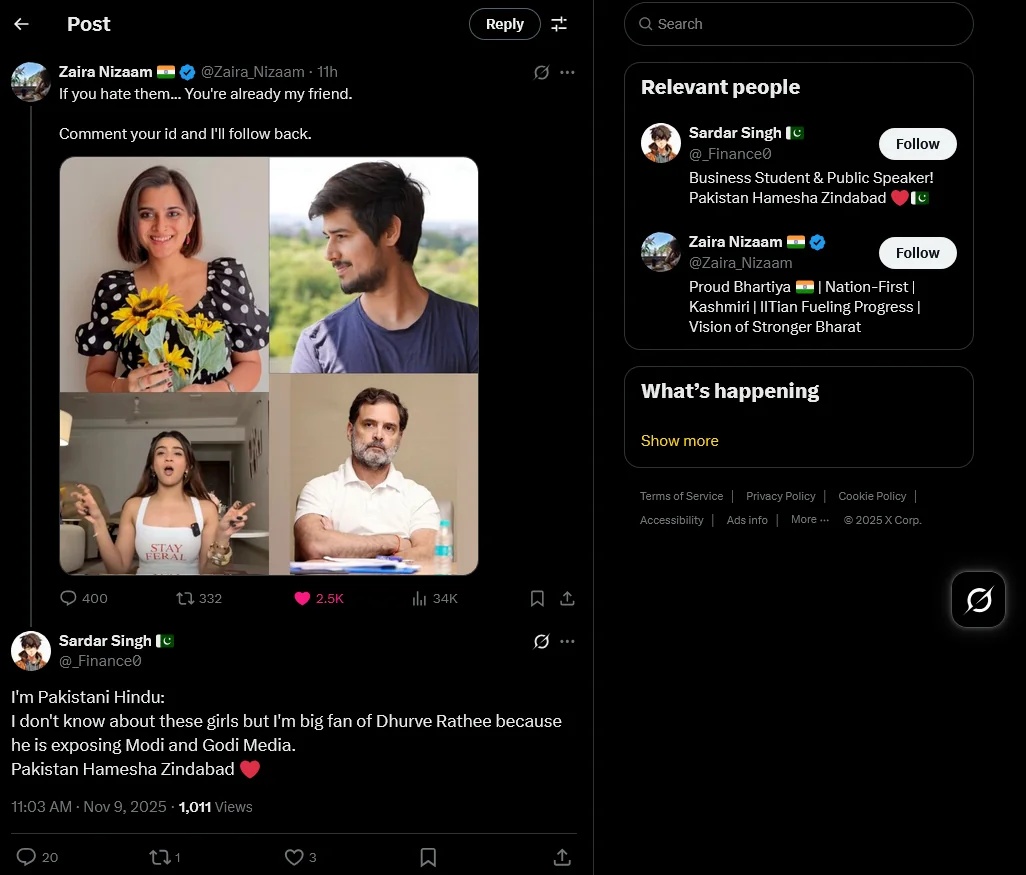Unlike Zaira's post with 2.5K likes
The width and height of the screenshot is (1026, 875).
(x=319, y=598)
